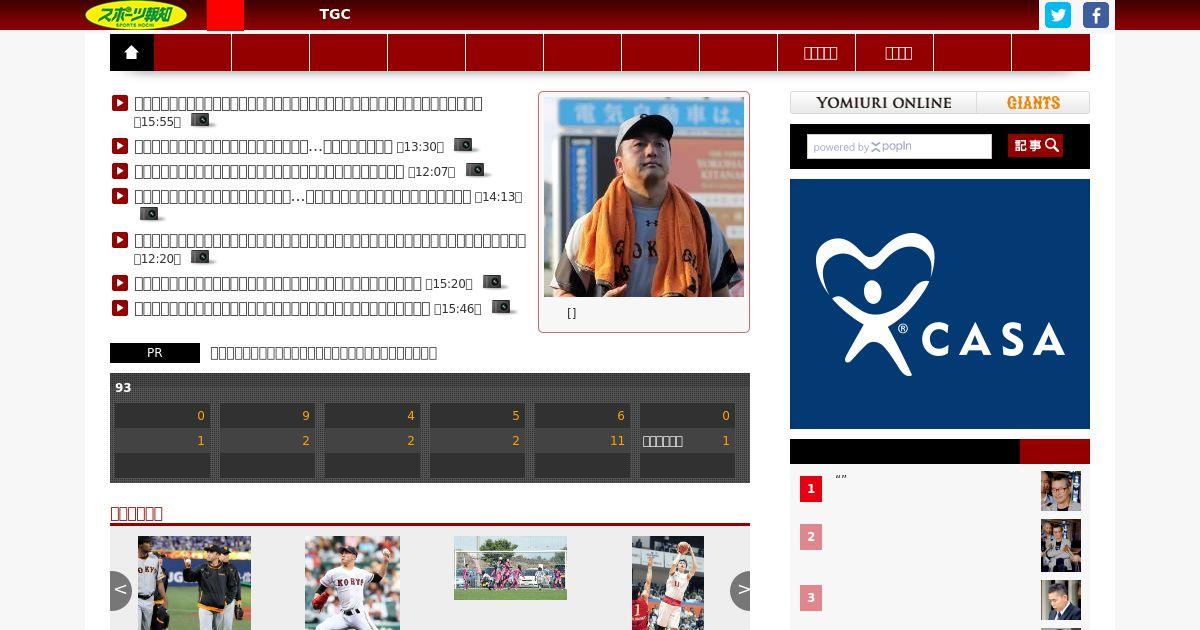Click red square next to logo
Image resolution: width=1200 pixels, height=630 pixels.
tap(225, 15)
